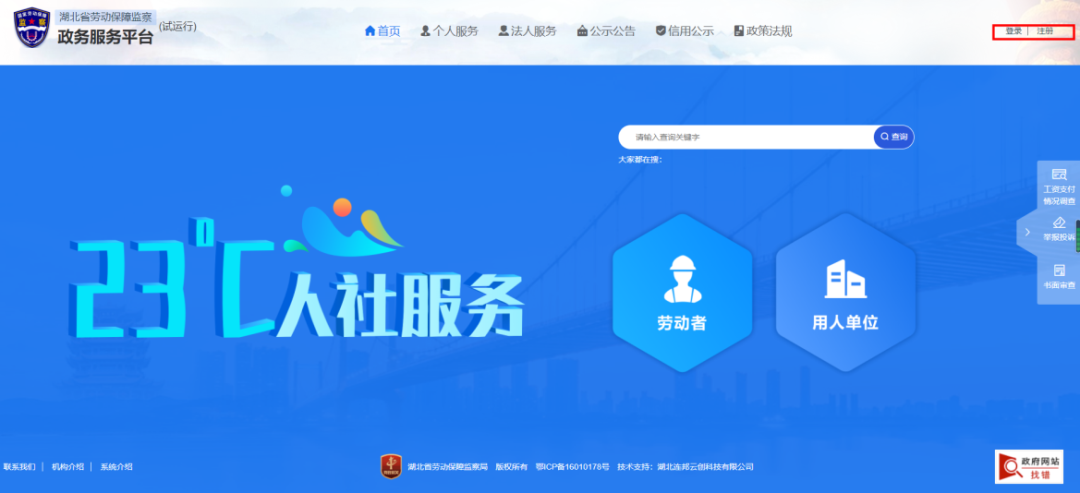Open 政策法规 menu item
Viewport: 1080px width, 493px height.
pyautogui.click(x=763, y=31)
